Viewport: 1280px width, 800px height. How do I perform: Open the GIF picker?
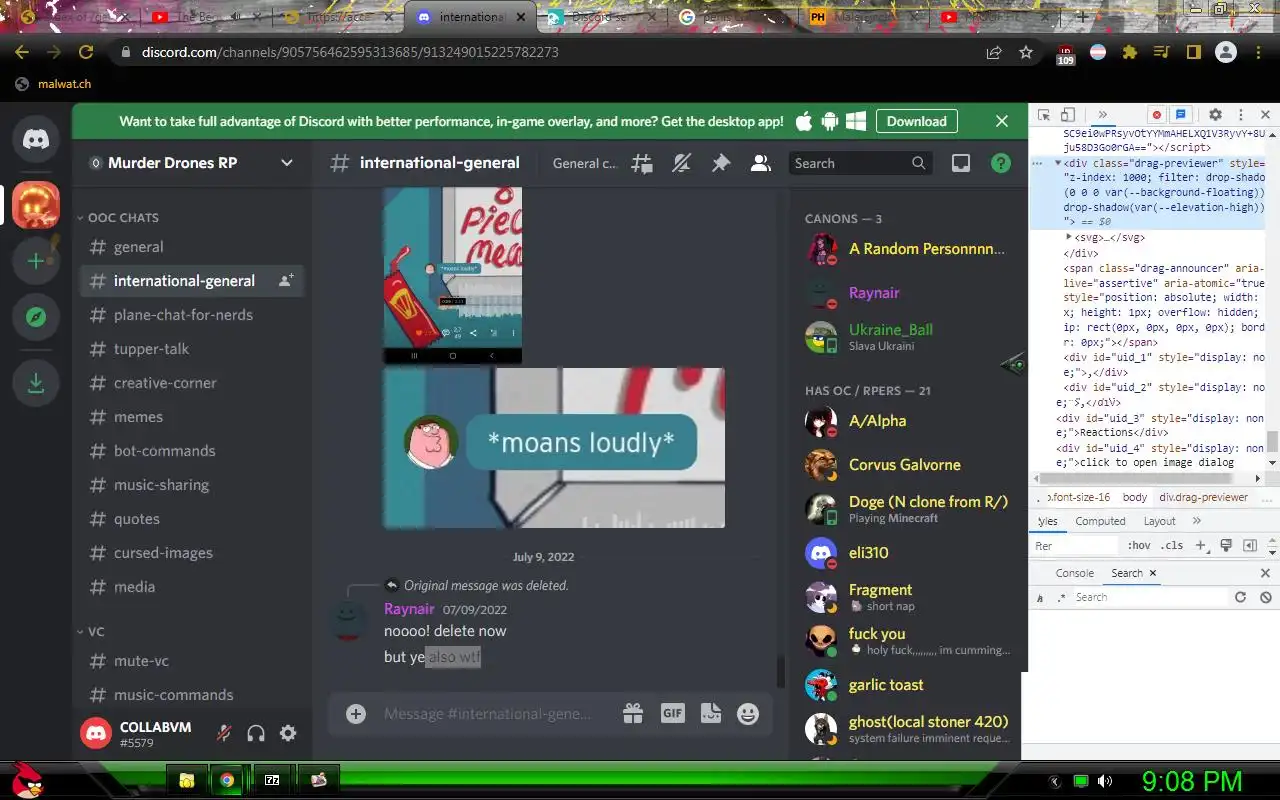pyautogui.click(x=672, y=713)
